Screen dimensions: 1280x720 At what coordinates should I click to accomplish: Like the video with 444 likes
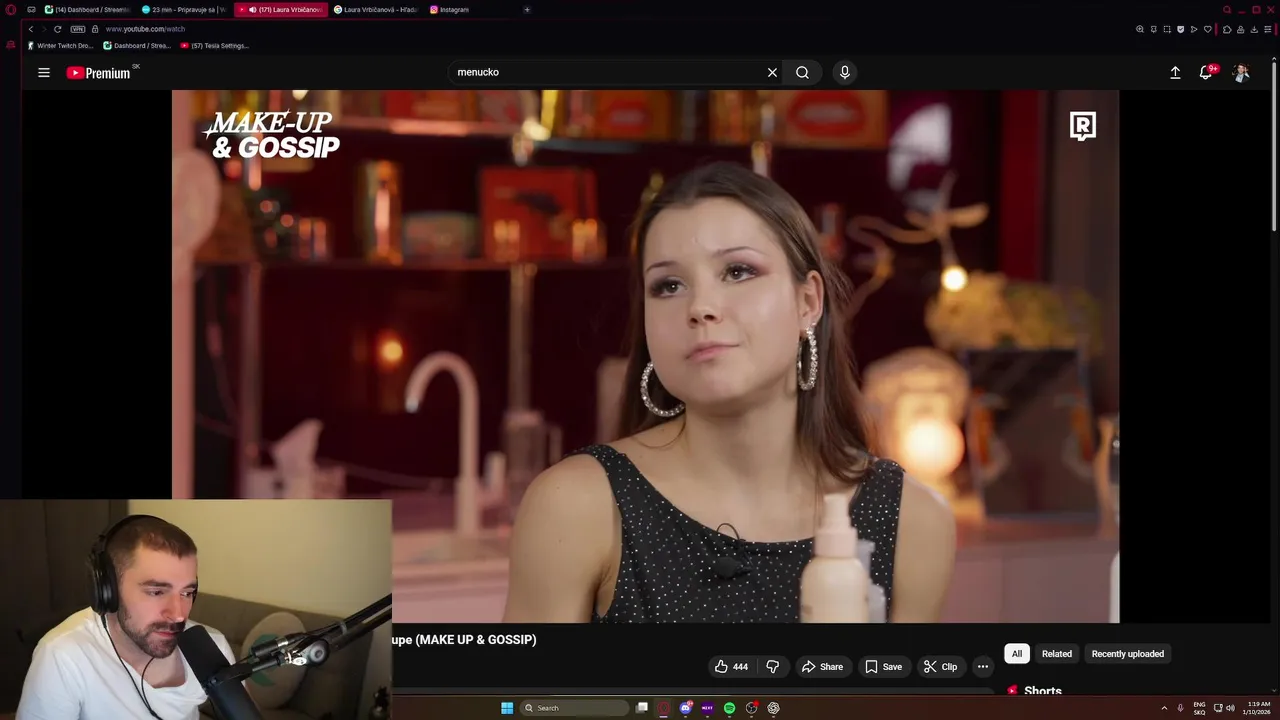(x=731, y=667)
